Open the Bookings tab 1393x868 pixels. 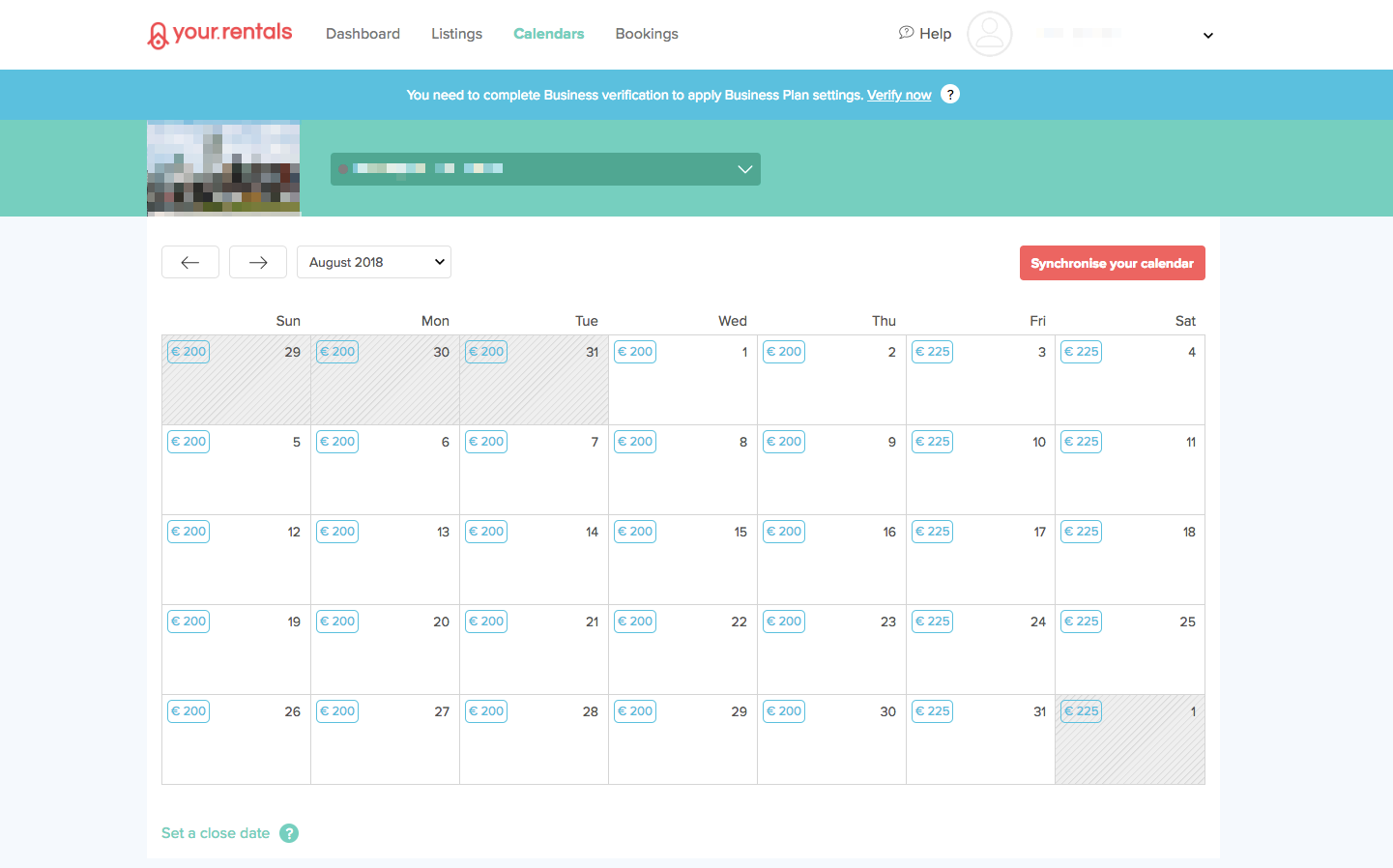point(647,34)
